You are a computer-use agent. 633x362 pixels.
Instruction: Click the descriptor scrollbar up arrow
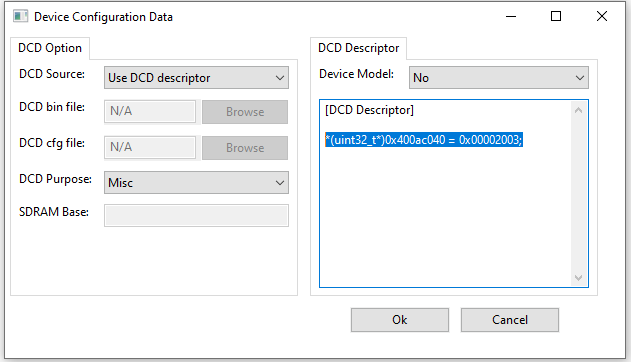point(579,110)
